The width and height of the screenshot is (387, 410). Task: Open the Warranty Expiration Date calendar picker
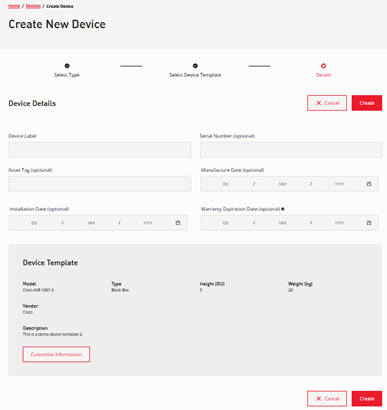369,223
